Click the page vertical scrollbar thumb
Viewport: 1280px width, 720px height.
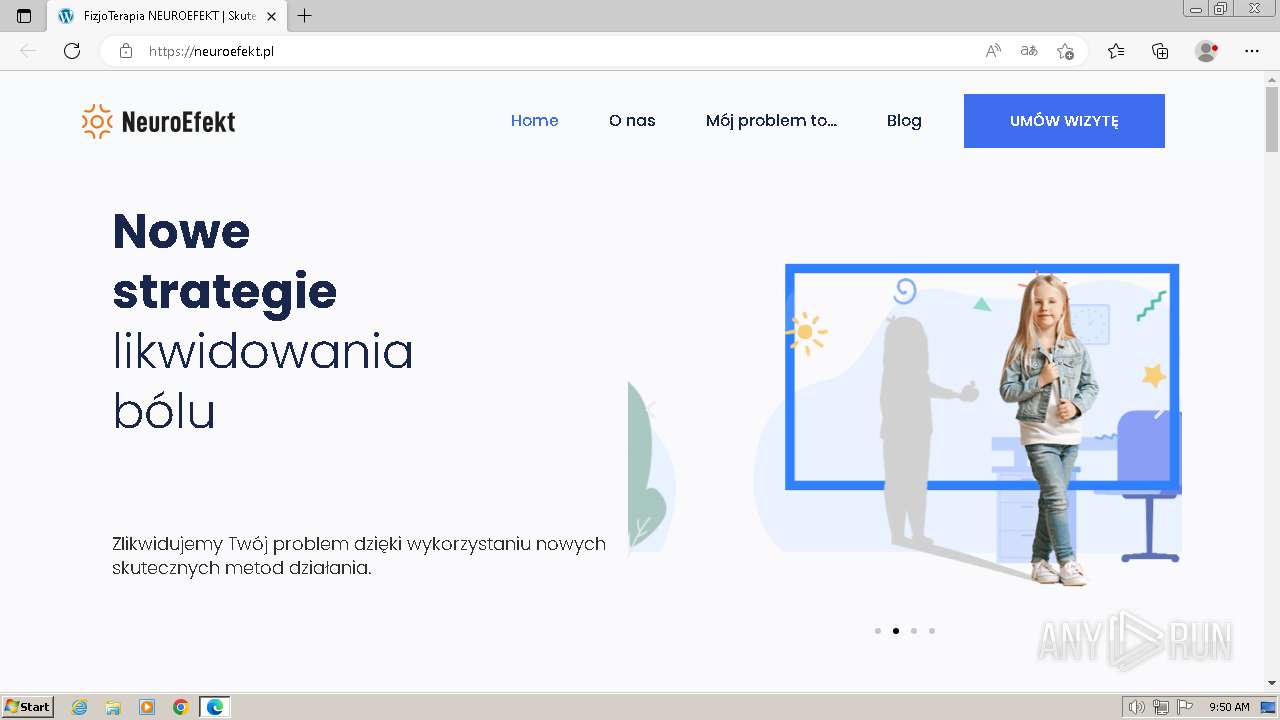(1272, 119)
